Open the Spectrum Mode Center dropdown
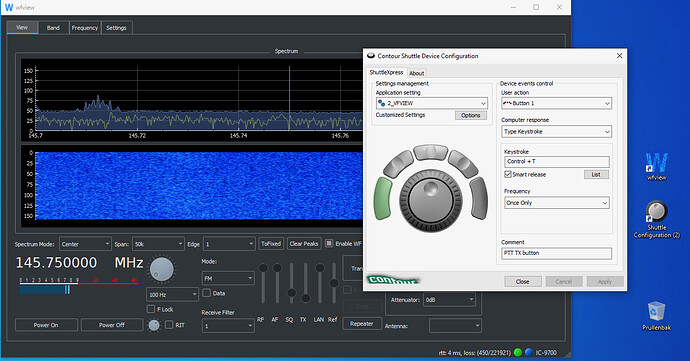 (x=85, y=244)
